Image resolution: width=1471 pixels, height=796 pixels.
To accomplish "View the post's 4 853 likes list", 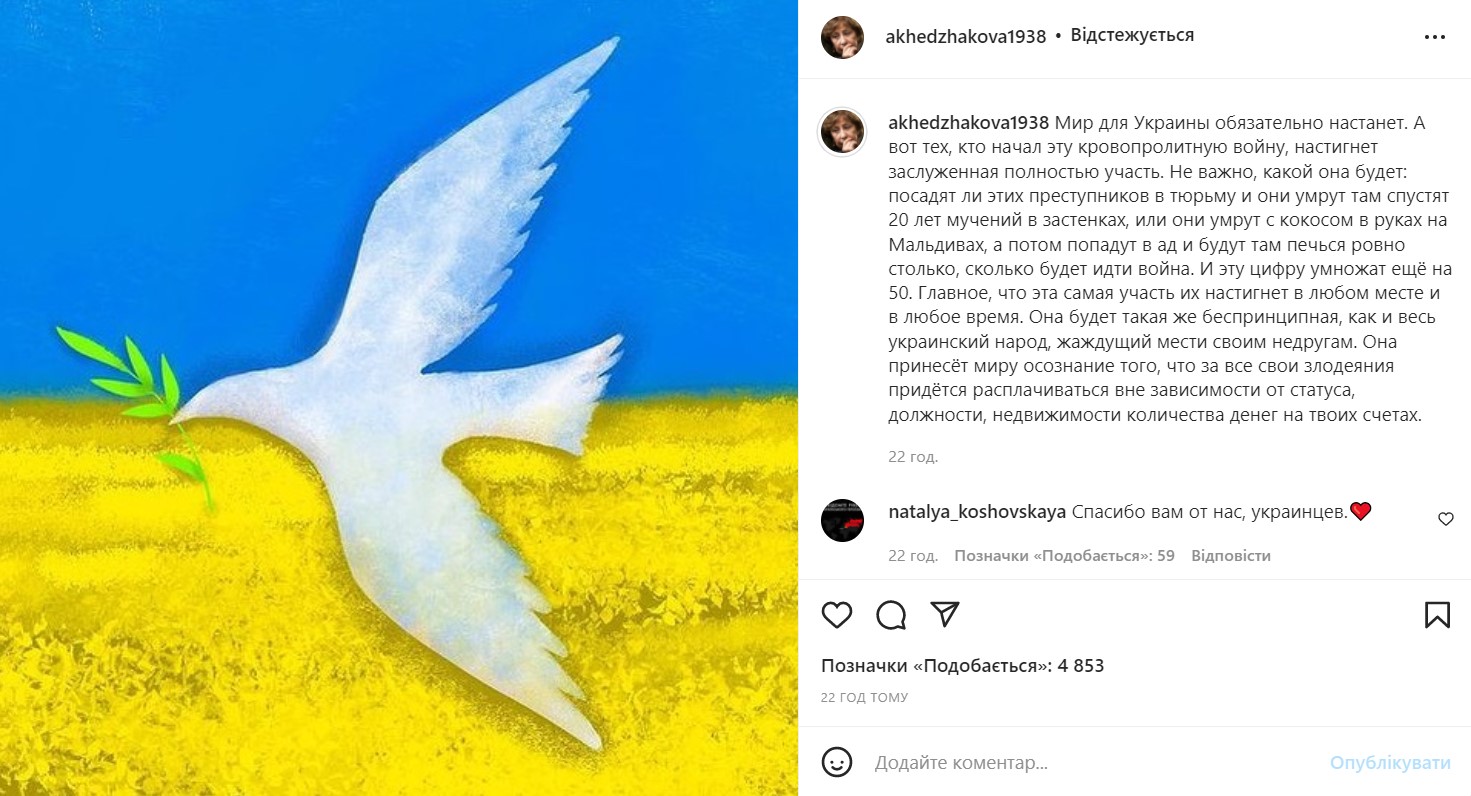I will [962, 666].
